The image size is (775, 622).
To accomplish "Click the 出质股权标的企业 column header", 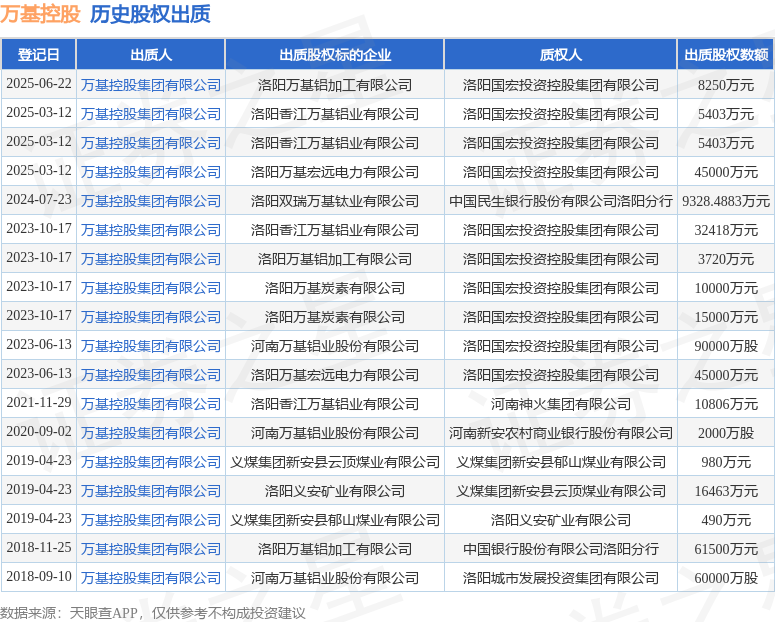I will 335,54.
